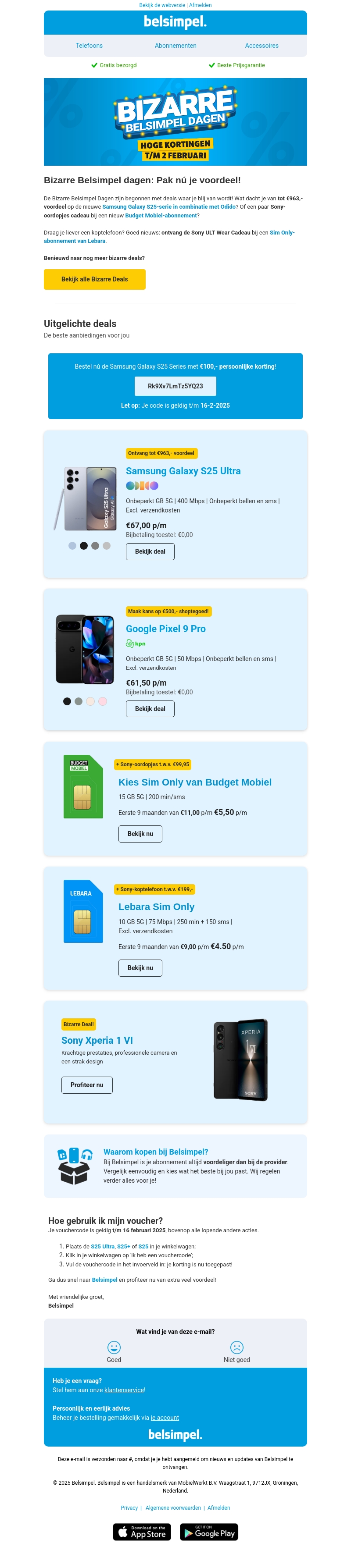Click the sad smiley 'Niet goed' icon
Image resolution: width=351 pixels, height=1568 pixels.
(236, 1347)
